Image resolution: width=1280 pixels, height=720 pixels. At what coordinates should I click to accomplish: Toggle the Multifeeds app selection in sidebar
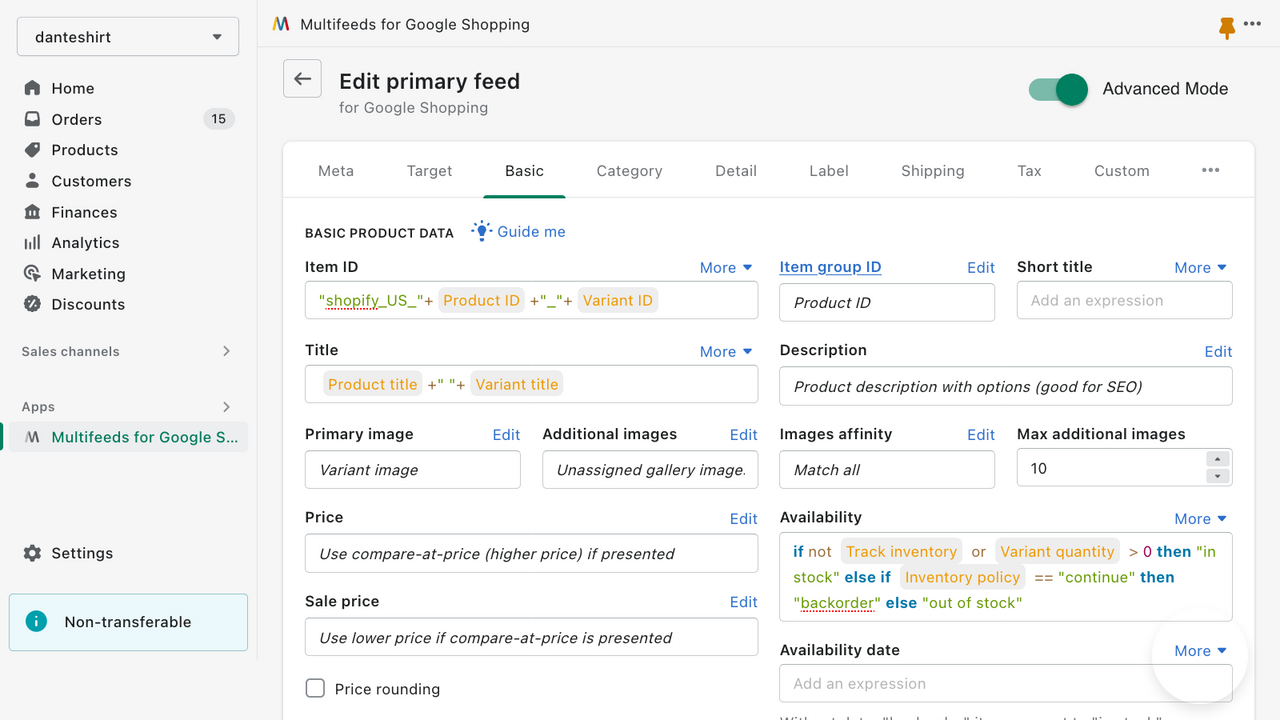[127, 437]
